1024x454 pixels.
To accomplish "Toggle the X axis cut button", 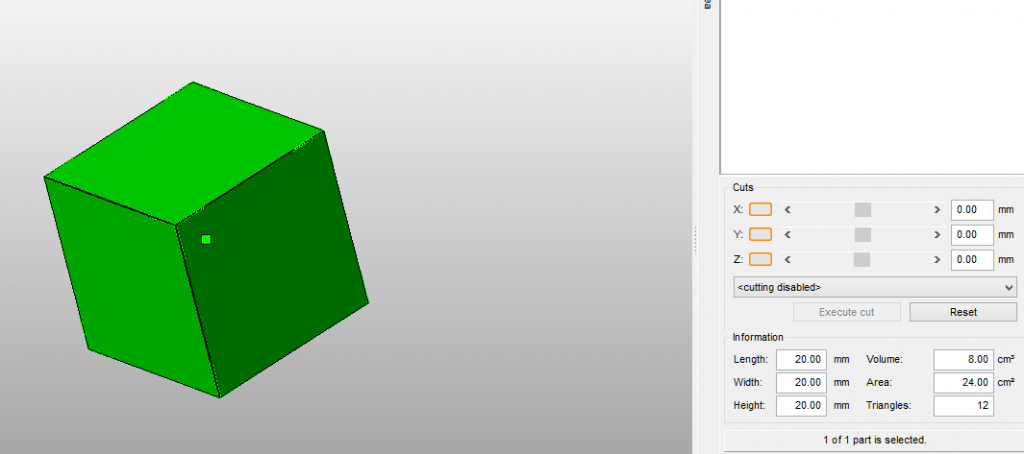I will point(760,210).
